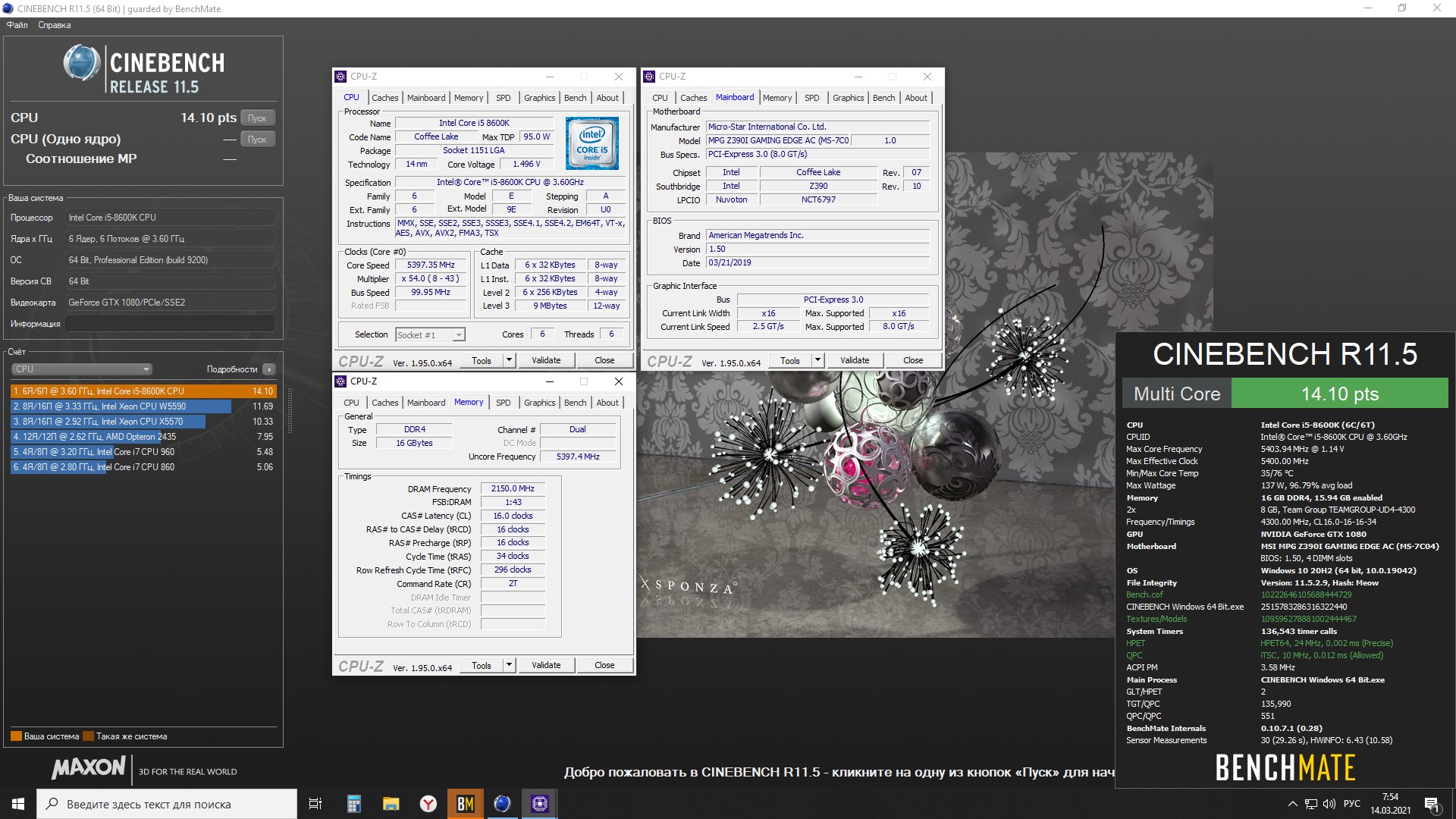Image resolution: width=1456 pixels, height=819 pixels.
Task: Select Xeon X5570 ranking row
Action: [143, 422]
